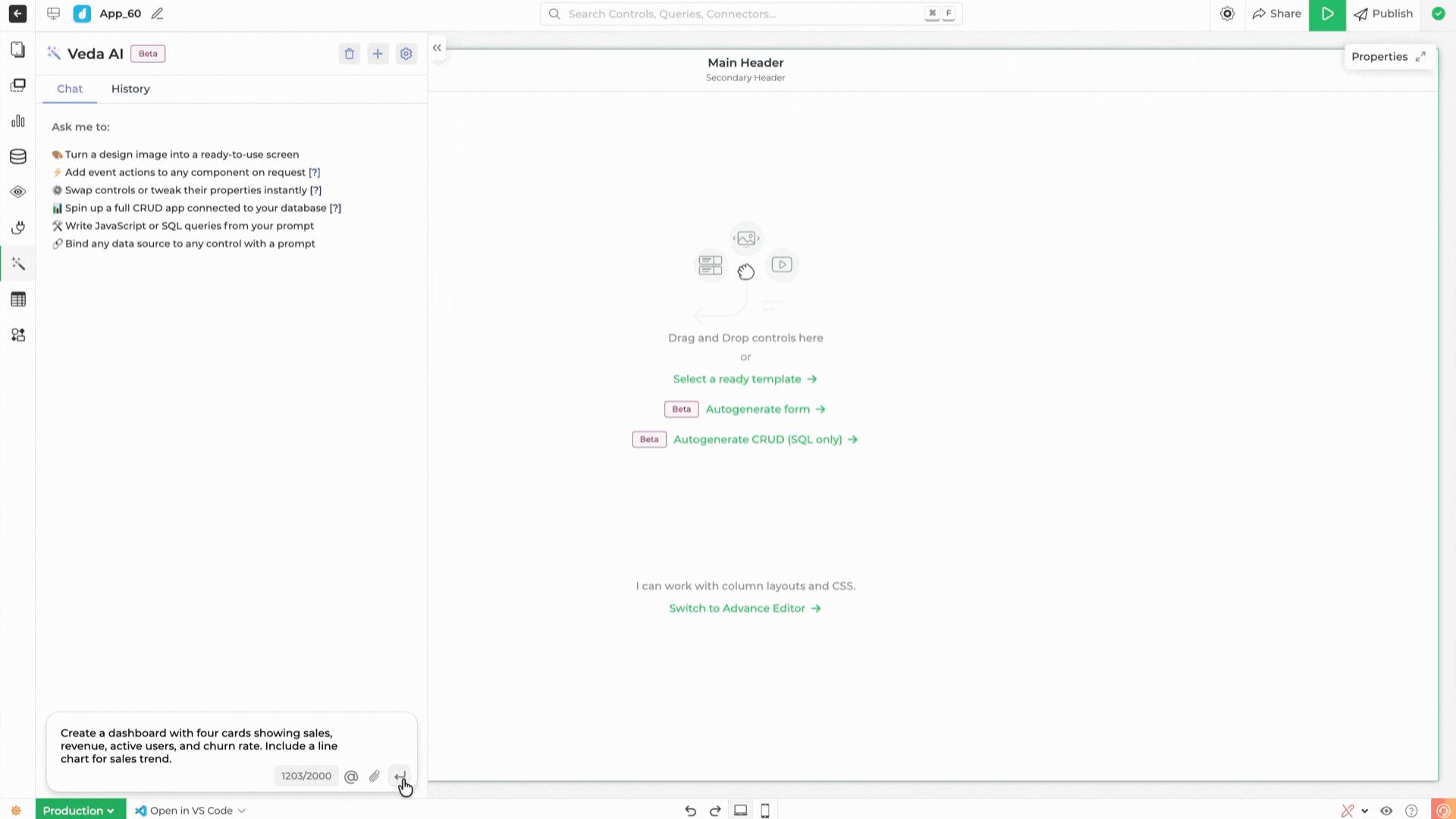This screenshot has width=1456, height=819.
Task: Start a new chat with the plus icon
Action: (378, 53)
